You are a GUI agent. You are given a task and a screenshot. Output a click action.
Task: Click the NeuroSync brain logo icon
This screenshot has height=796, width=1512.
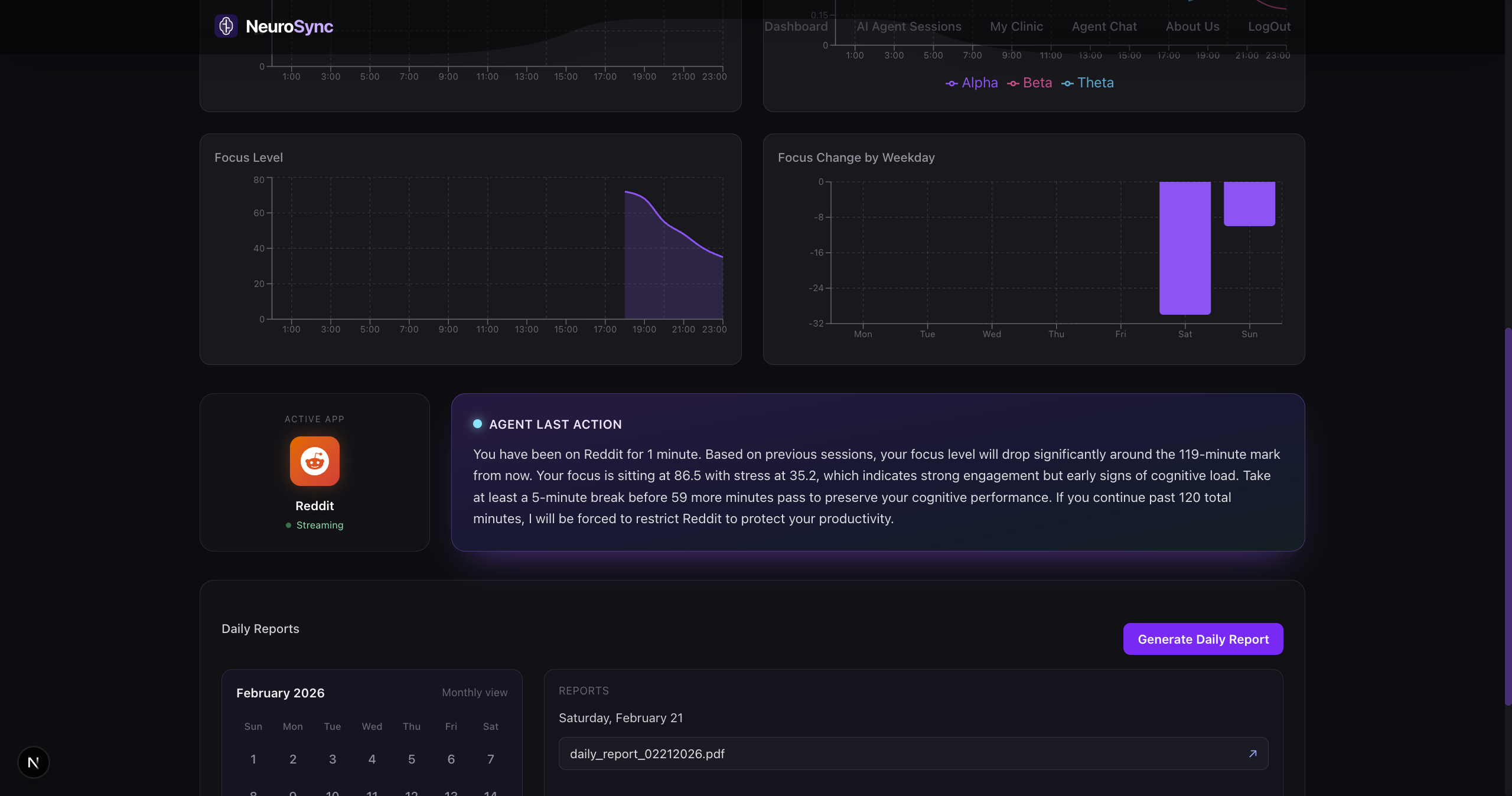click(226, 26)
